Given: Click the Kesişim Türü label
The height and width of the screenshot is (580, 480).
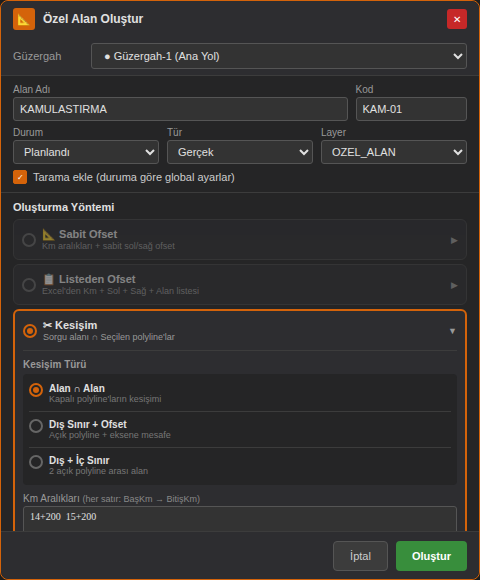Looking at the screenshot, I should (55, 364).
